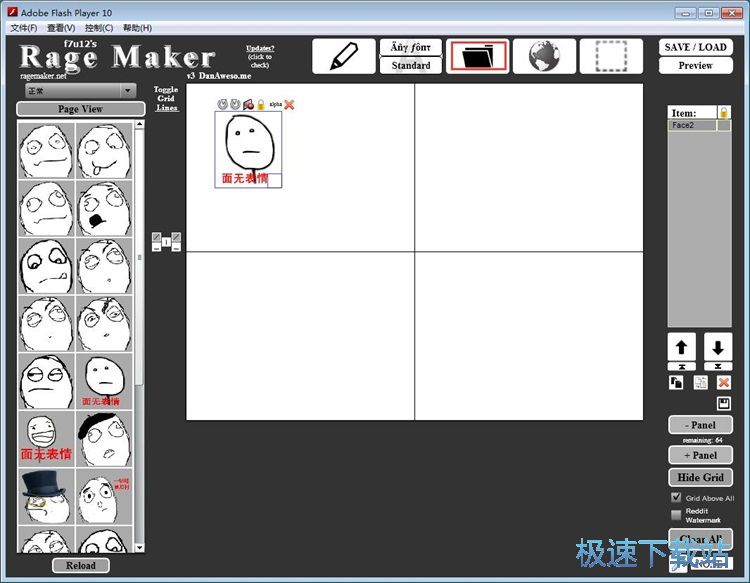Image resolution: width=750 pixels, height=583 pixels.
Task: Pick the top hat monocle face
Action: tap(46, 496)
